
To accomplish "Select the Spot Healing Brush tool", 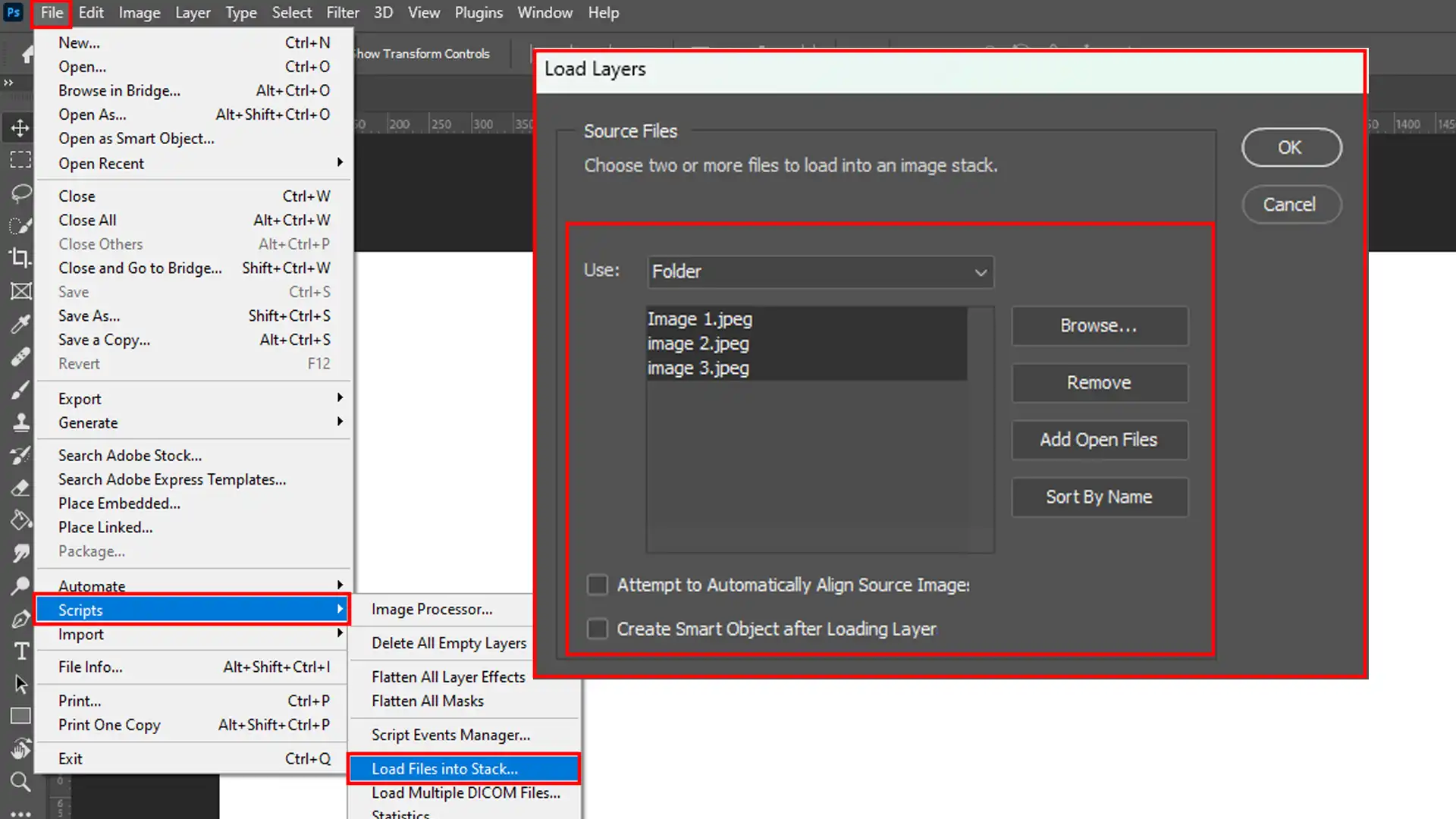I will 20,356.
